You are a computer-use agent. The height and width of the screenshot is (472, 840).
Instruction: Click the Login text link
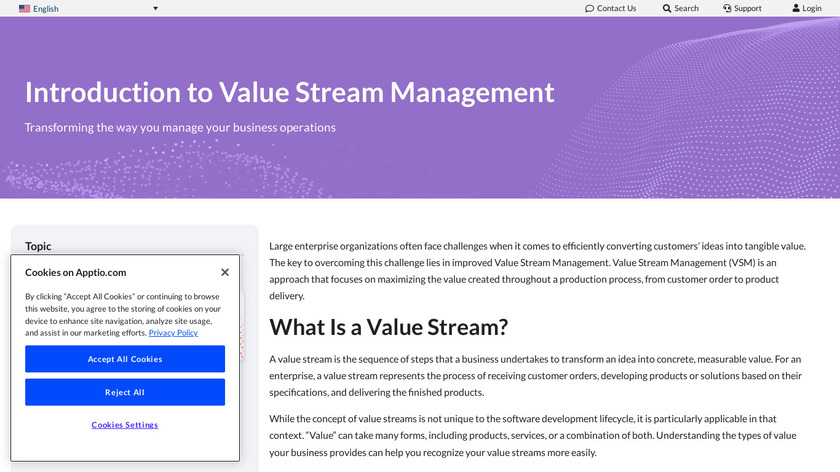[812, 8]
